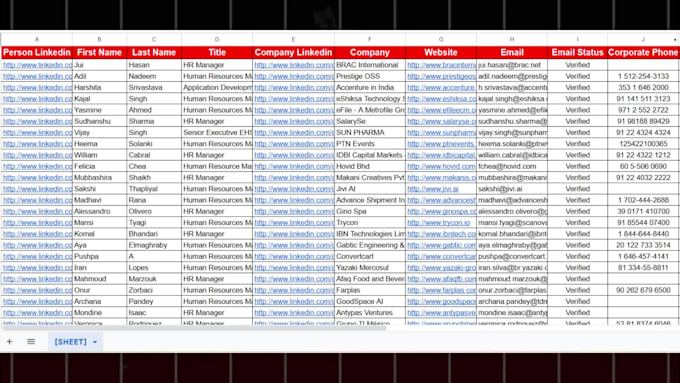The image size is (680, 383).
Task: Add a new sheet with plus icon
Action: (9, 341)
